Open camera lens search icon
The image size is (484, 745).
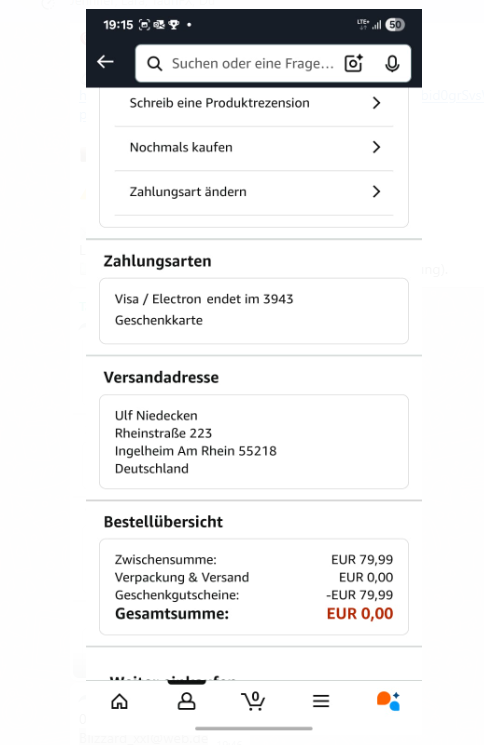point(353,63)
